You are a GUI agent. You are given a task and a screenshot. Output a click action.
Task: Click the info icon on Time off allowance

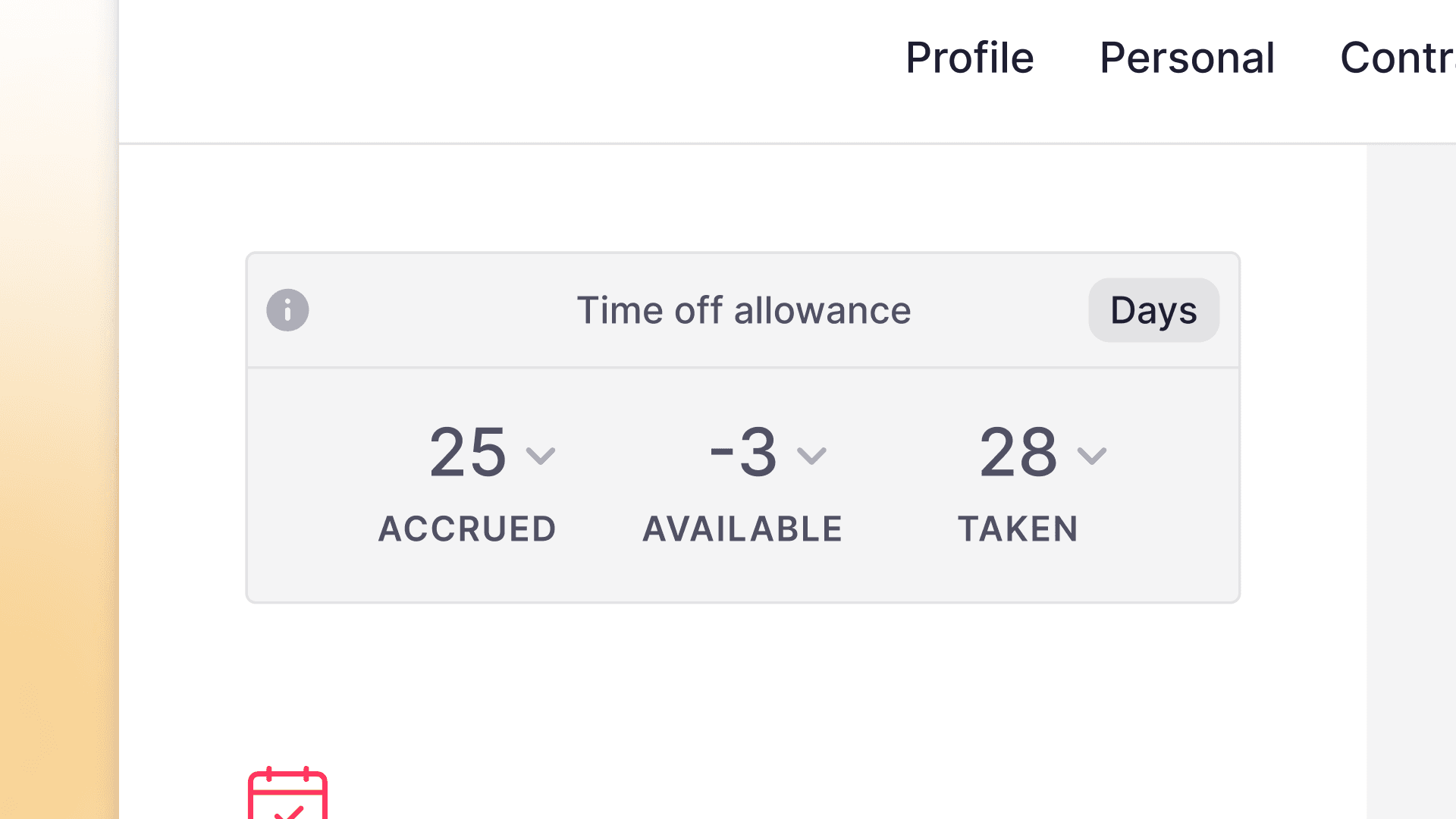287,310
